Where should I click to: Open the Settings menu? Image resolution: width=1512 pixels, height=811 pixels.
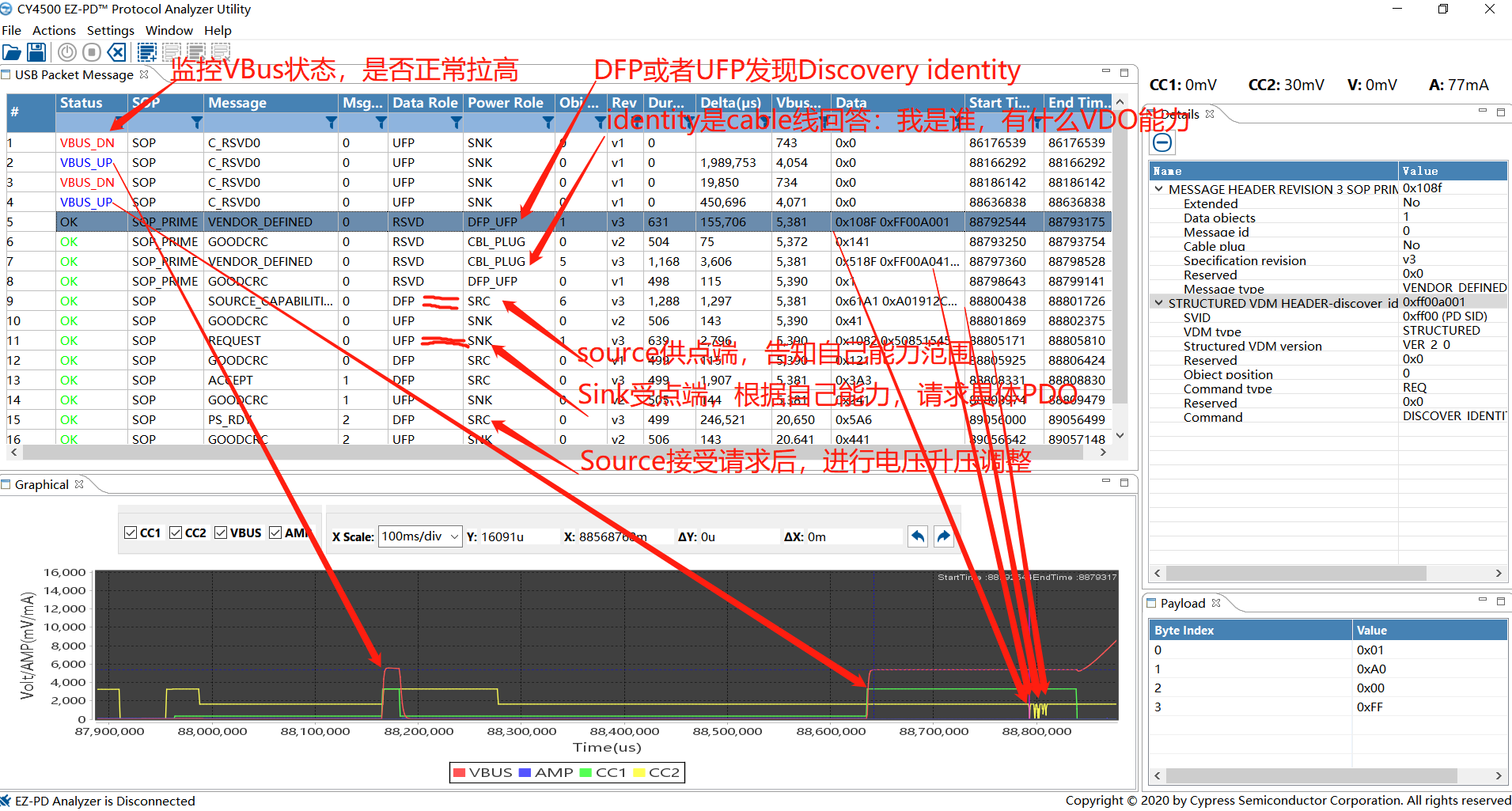pyautogui.click(x=111, y=30)
